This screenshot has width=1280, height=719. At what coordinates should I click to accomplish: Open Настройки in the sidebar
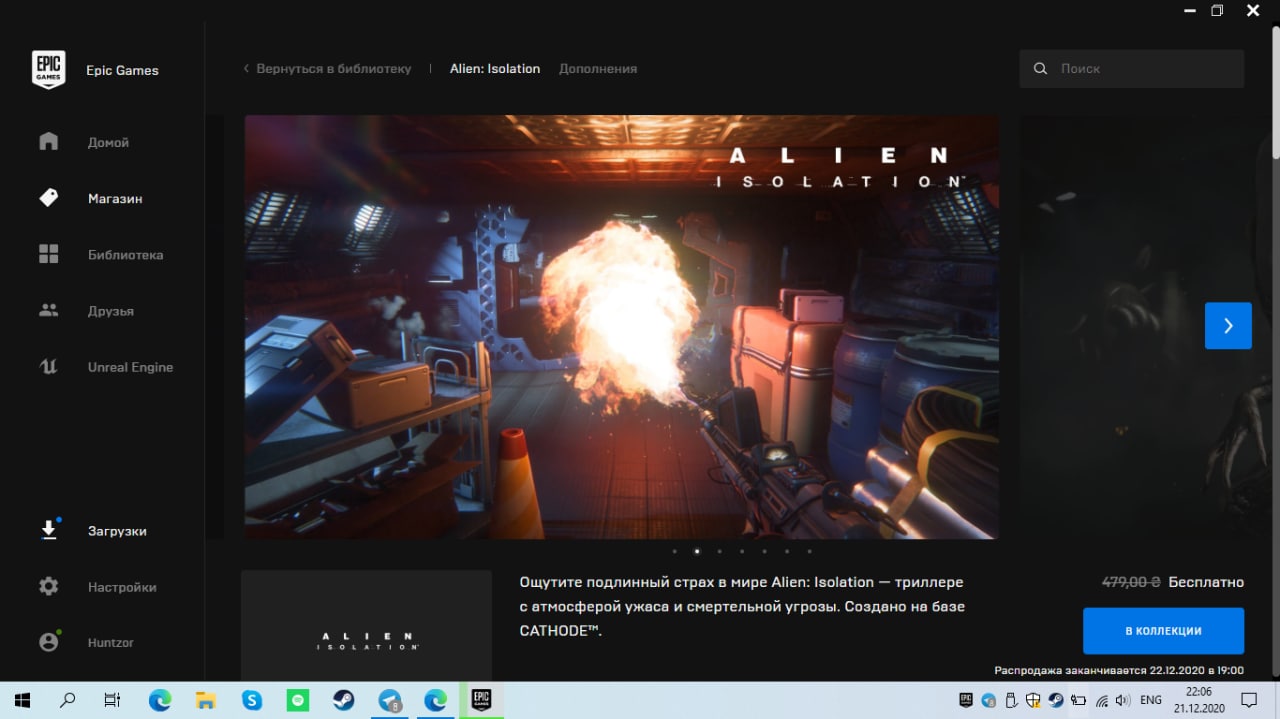coord(122,587)
